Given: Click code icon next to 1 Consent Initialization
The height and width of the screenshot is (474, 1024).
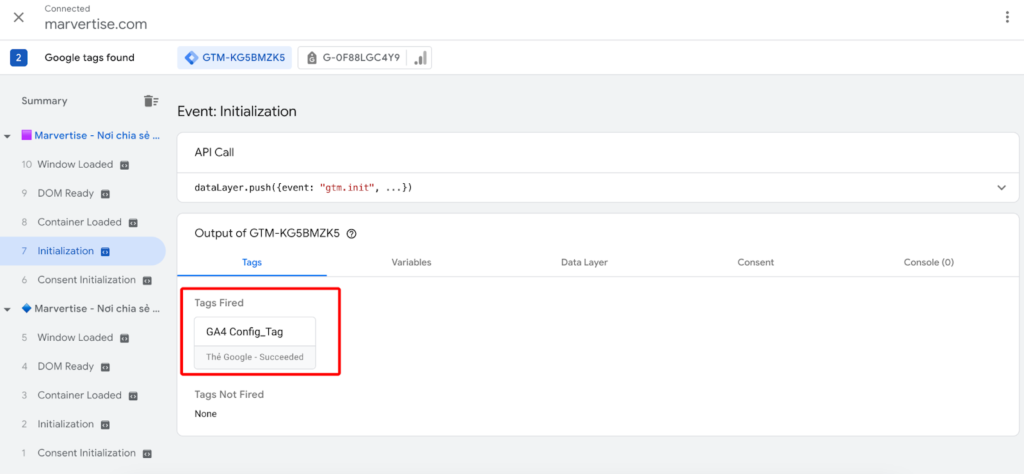Looking at the screenshot, I should point(148,453).
